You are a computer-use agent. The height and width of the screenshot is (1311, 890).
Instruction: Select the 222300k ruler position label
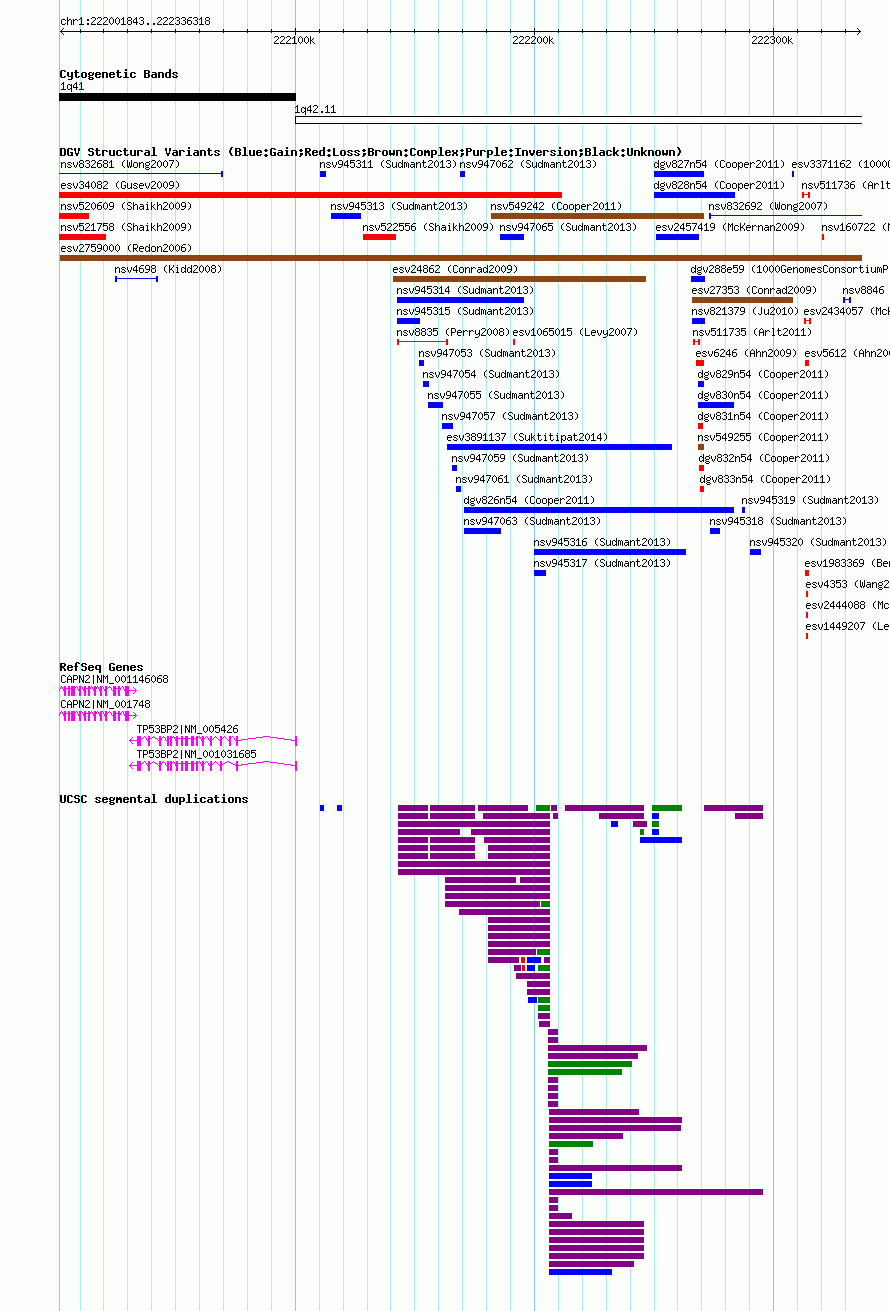pyautogui.click(x=772, y=41)
